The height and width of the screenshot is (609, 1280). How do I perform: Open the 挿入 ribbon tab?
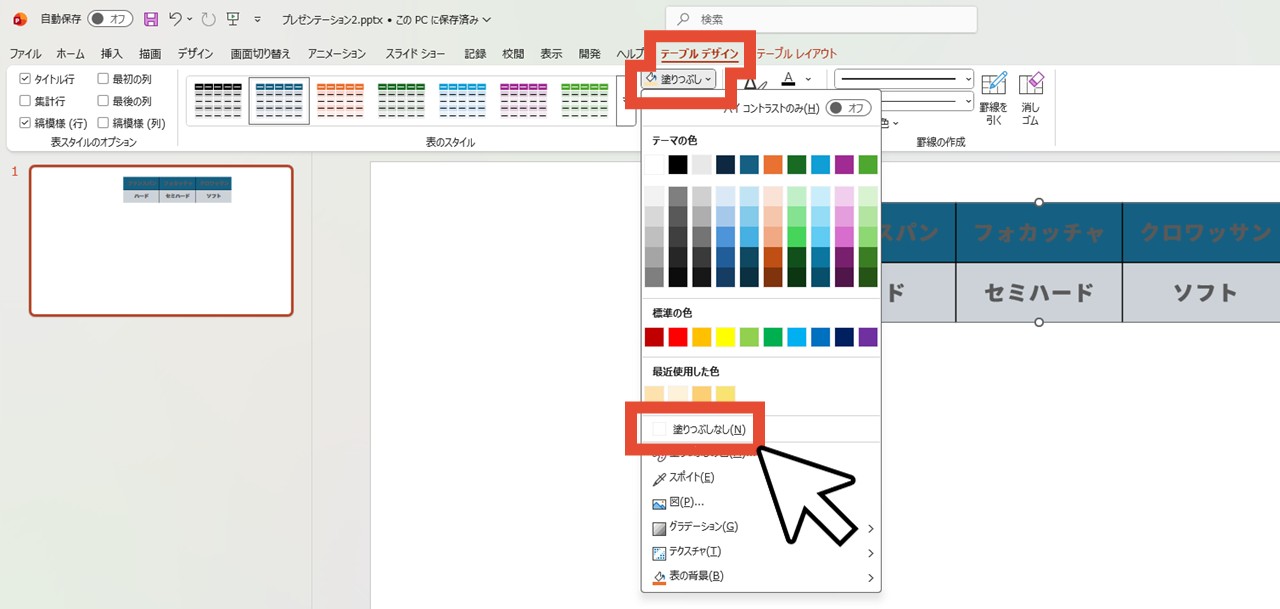111,54
